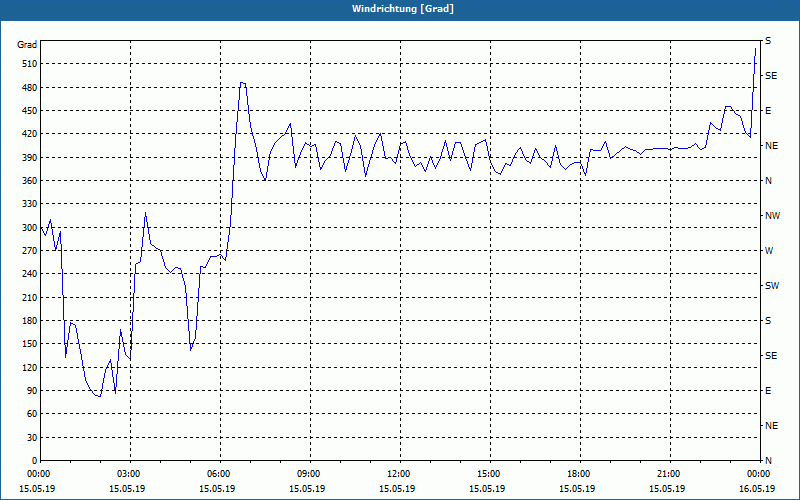Select the y-axis tick label 240
The height and width of the screenshot is (500, 800).
coord(30,273)
